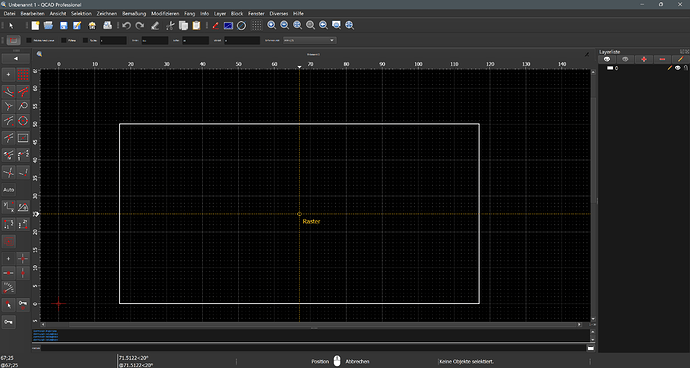Add a new layer with the red plus button

[x=644, y=59]
